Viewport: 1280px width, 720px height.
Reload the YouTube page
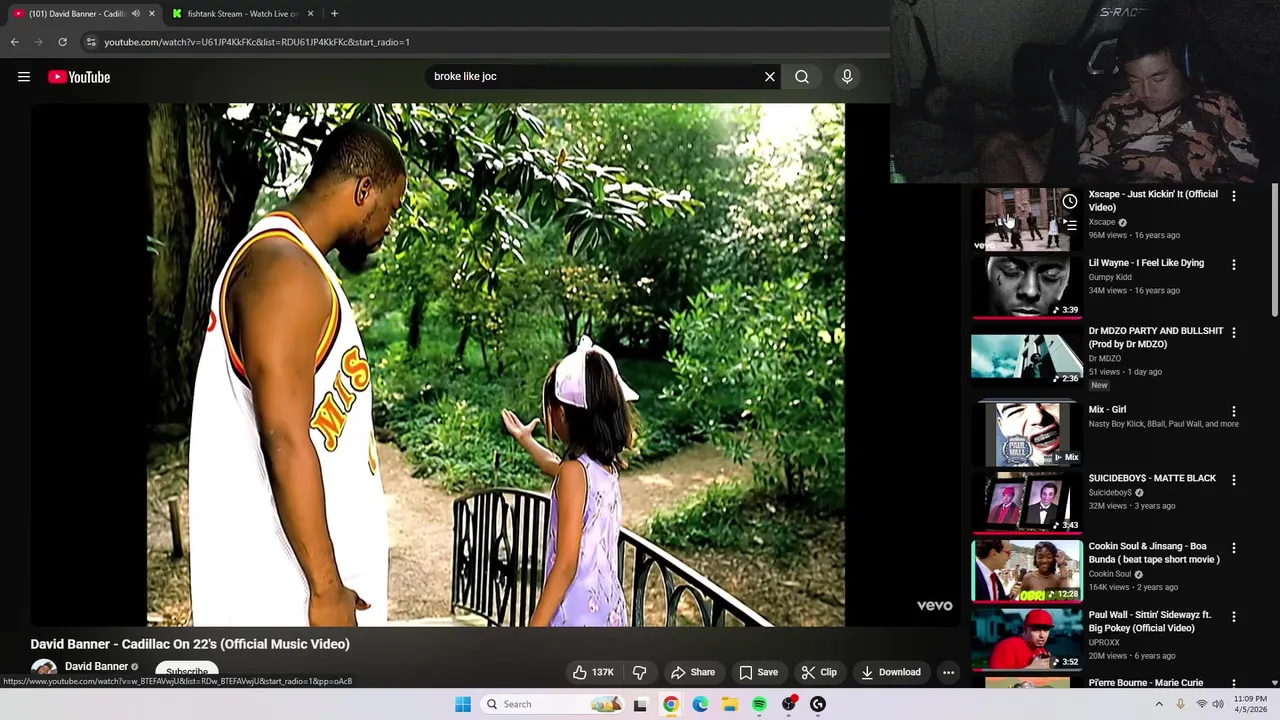[62, 42]
